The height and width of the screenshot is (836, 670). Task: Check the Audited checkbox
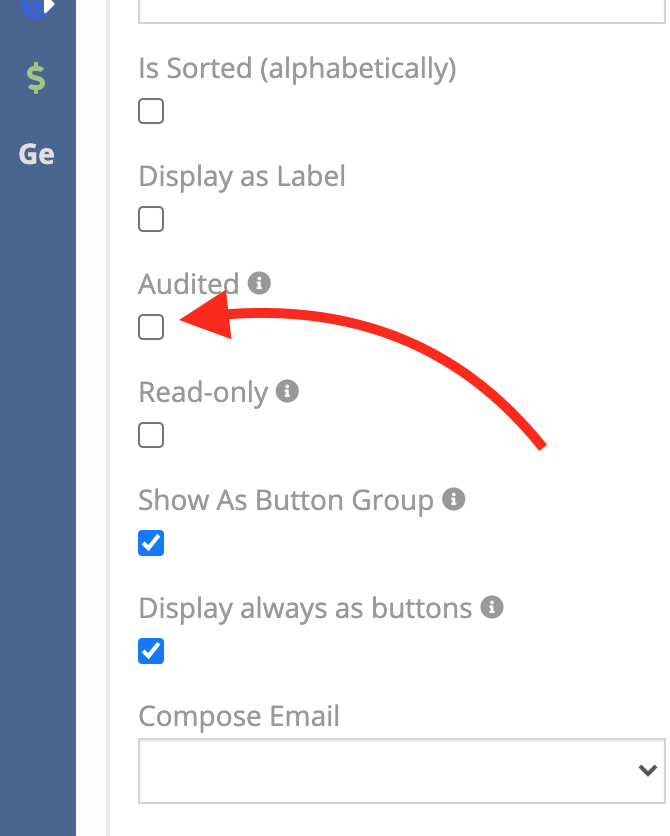(151, 327)
